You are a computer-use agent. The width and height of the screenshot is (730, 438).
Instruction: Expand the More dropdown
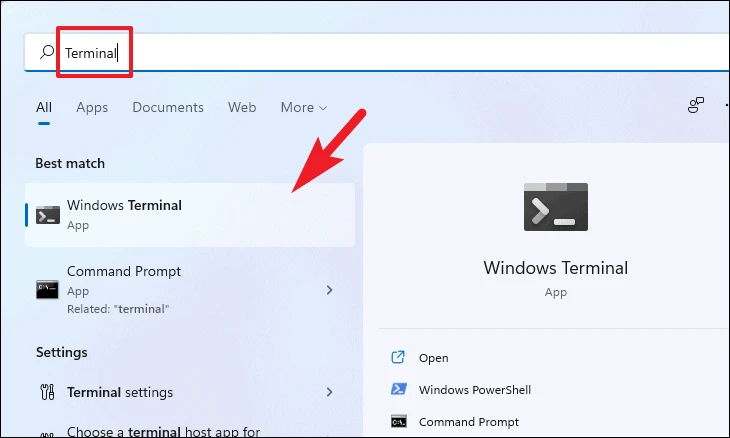click(x=304, y=108)
